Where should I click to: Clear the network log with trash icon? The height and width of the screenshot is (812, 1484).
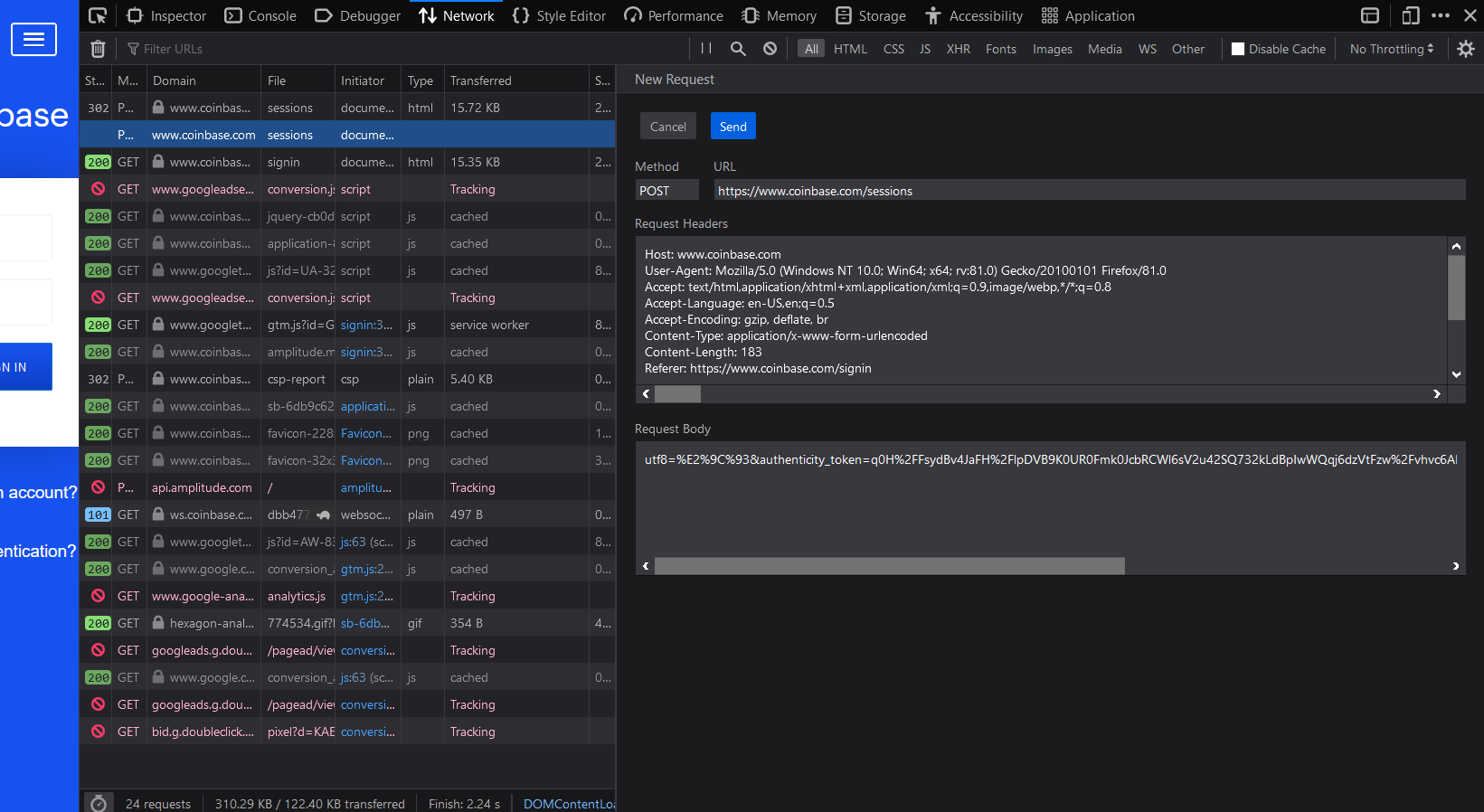pyautogui.click(x=99, y=49)
